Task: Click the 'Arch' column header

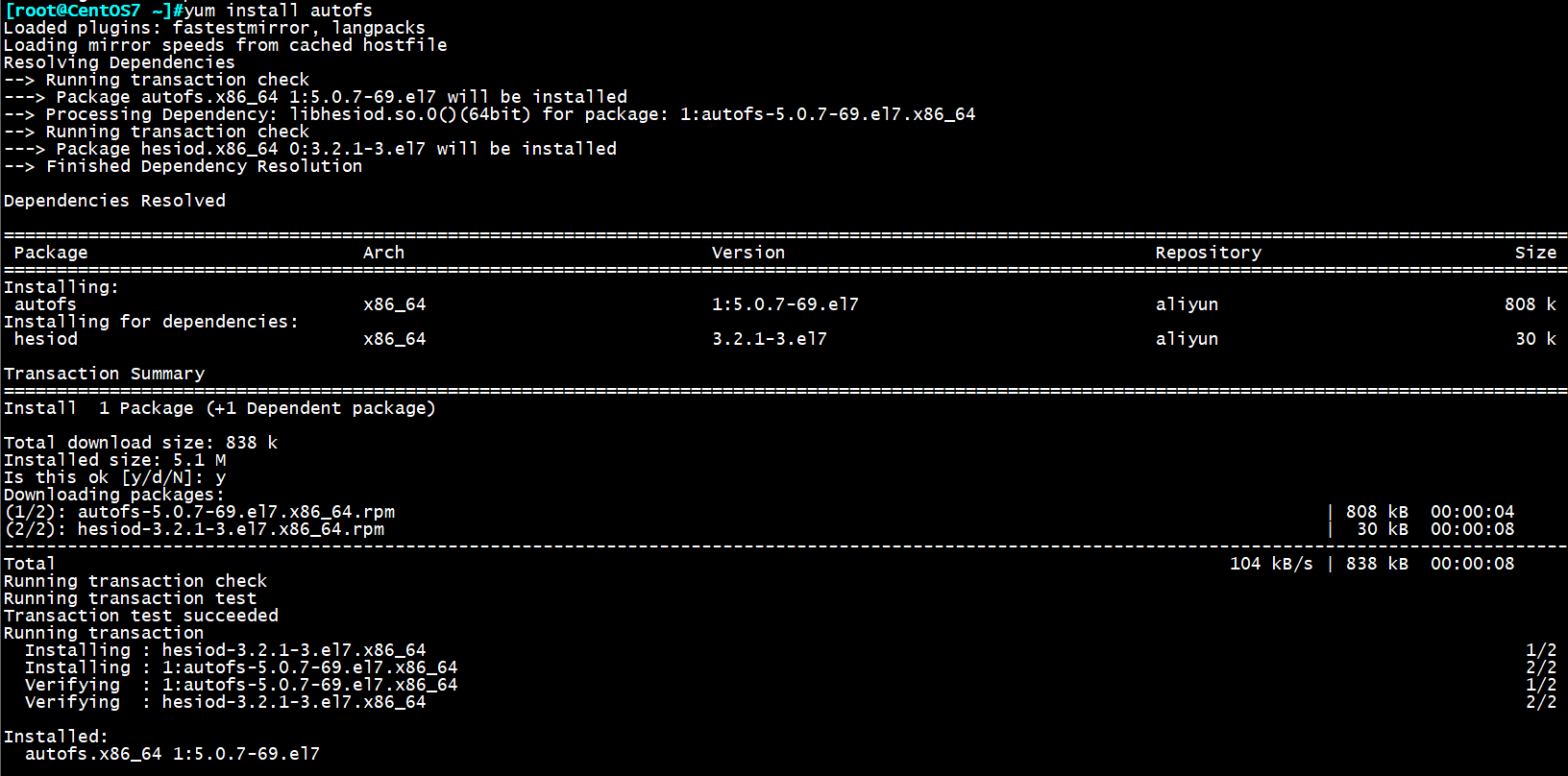Action: [383, 253]
